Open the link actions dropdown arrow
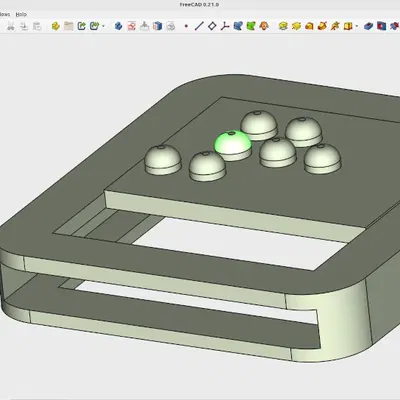Screen dimensions: 400x400 pyautogui.click(x=103, y=26)
